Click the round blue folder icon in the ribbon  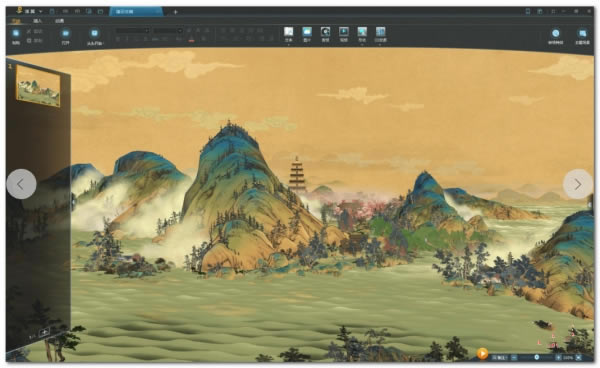point(66,33)
